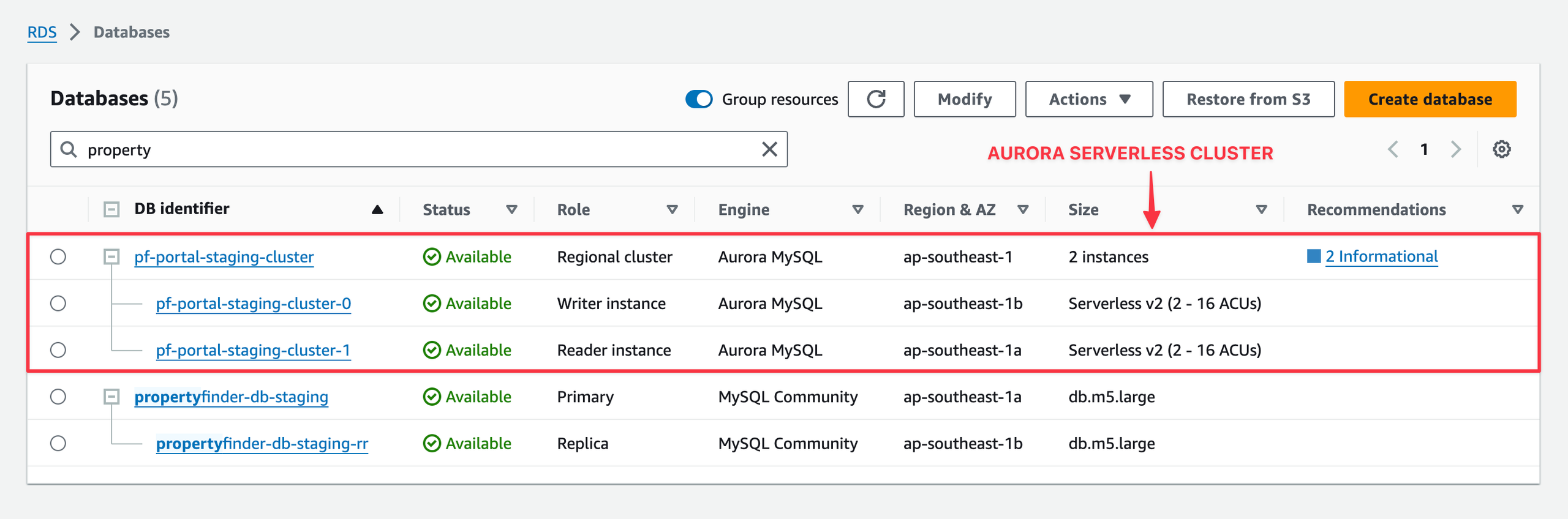Collapse propertyfinder-db-staging tree group
Viewport: 1568px width, 519px height.
click(x=111, y=397)
